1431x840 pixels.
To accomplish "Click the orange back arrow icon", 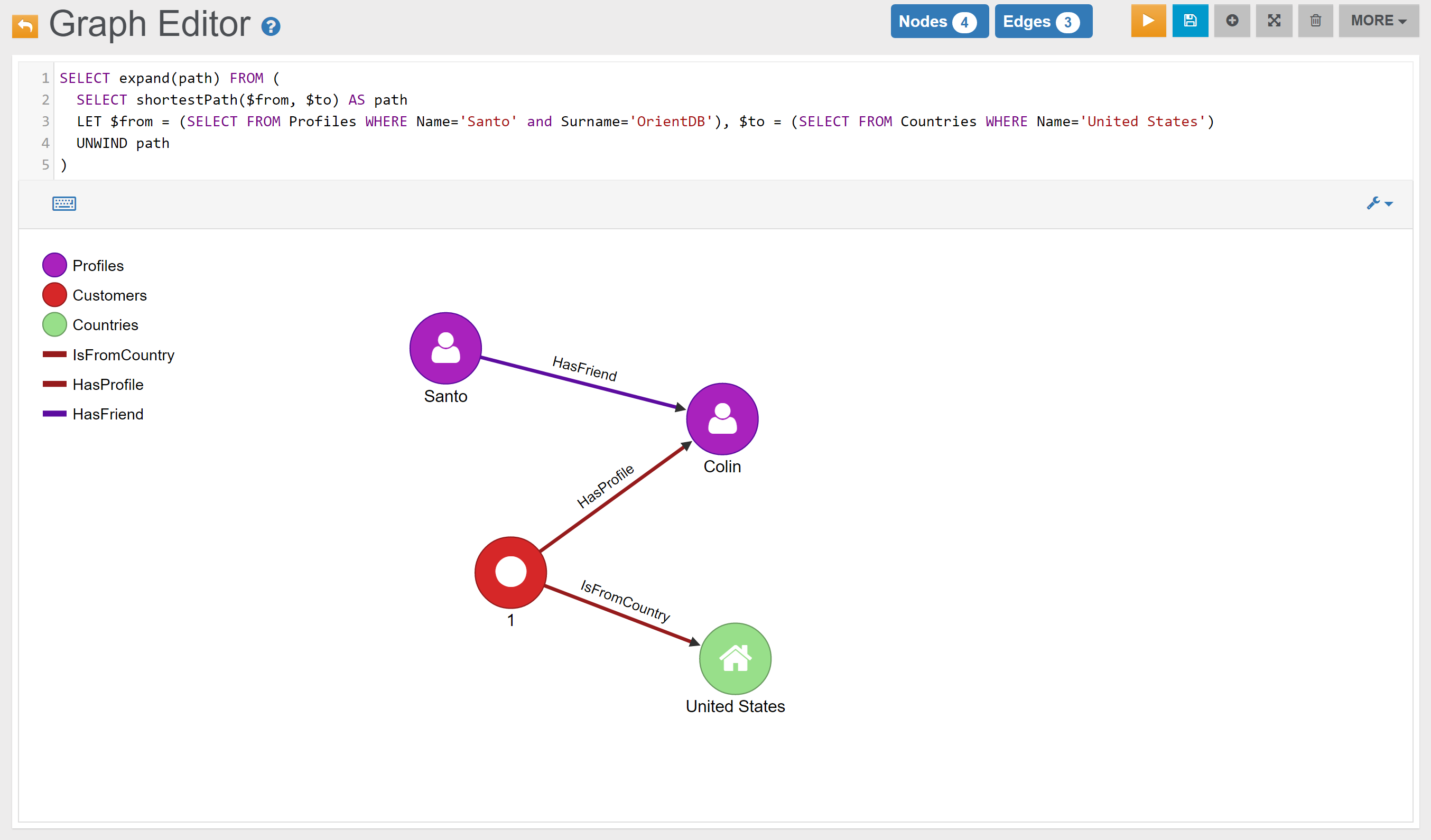I will point(25,25).
